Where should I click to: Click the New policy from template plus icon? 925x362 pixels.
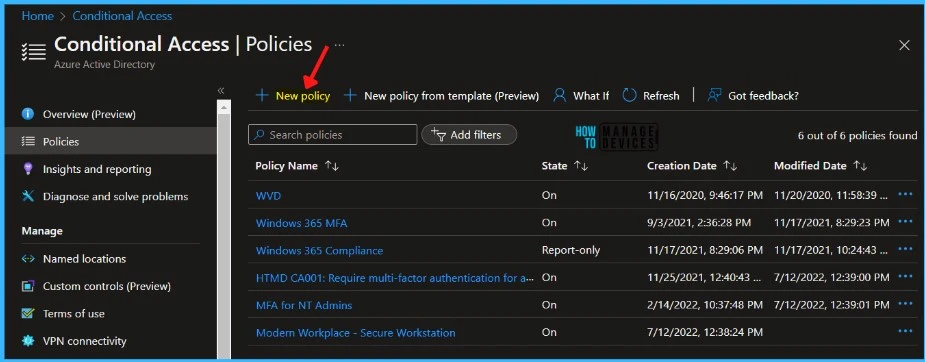(350, 96)
